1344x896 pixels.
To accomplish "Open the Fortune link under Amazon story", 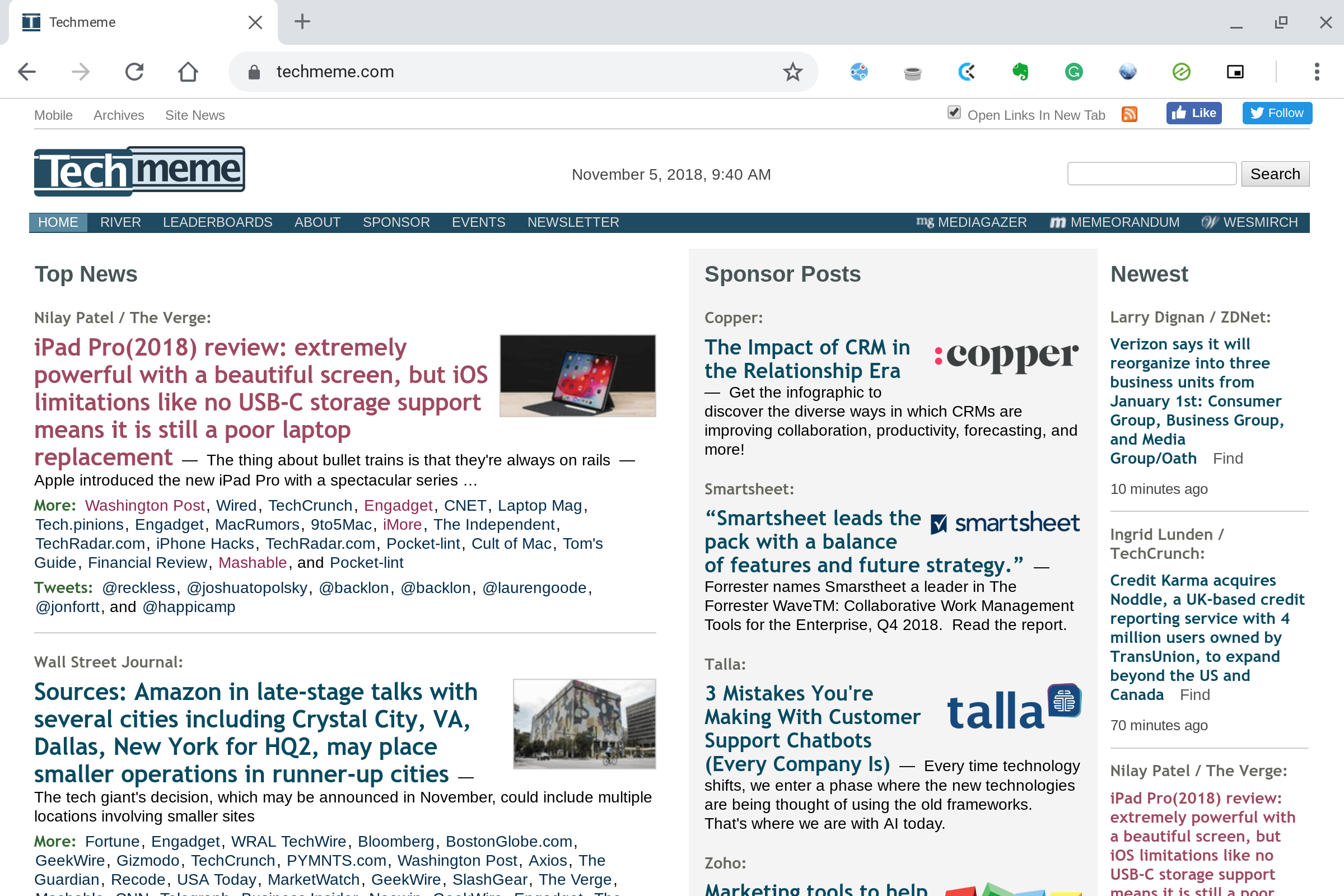I will click(113, 842).
